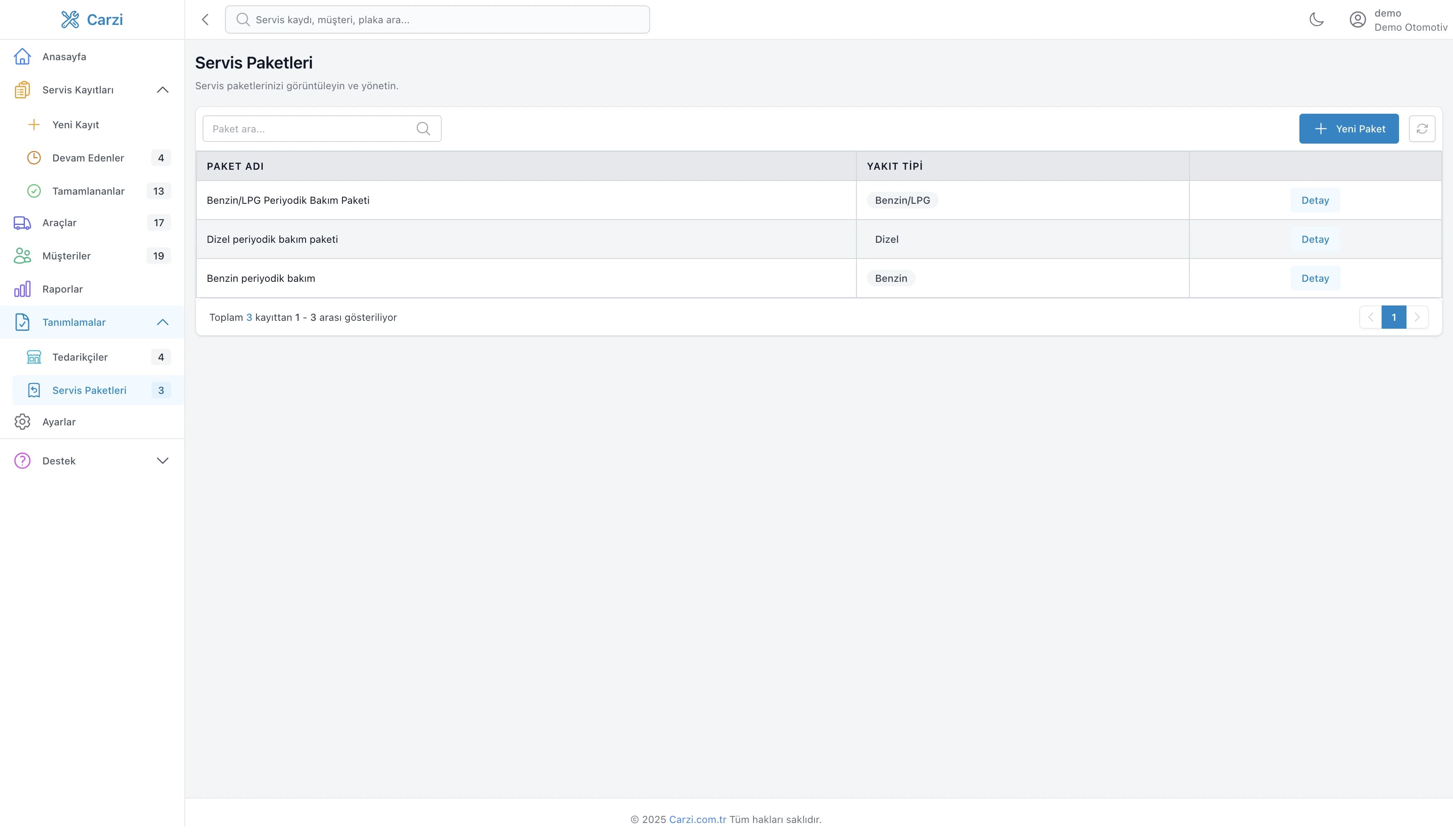Go to previous page with the left pagination arrow

pos(1370,317)
